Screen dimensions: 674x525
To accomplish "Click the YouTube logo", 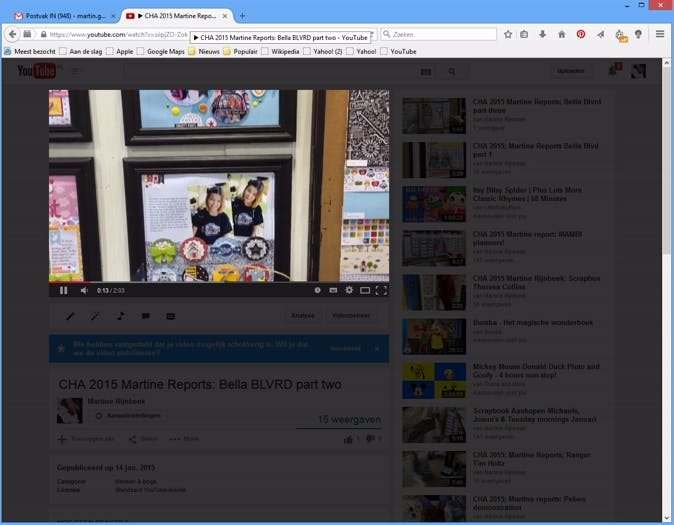I will (x=37, y=71).
